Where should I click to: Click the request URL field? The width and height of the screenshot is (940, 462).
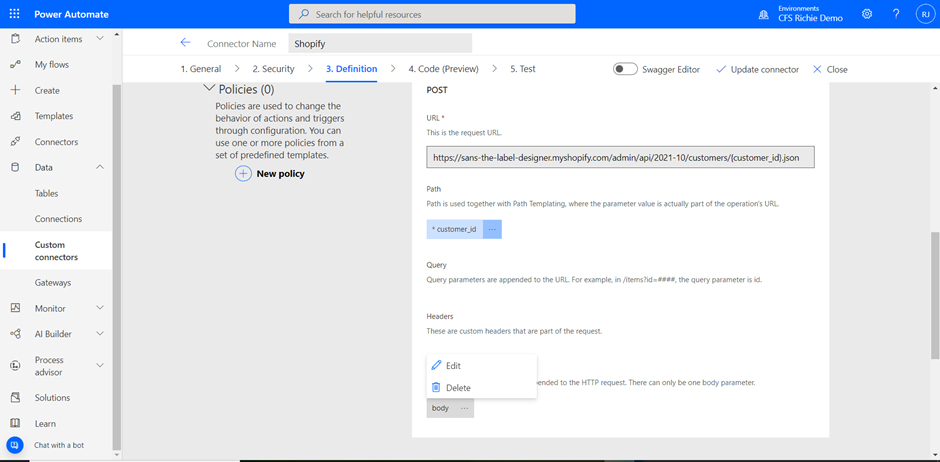(620, 157)
